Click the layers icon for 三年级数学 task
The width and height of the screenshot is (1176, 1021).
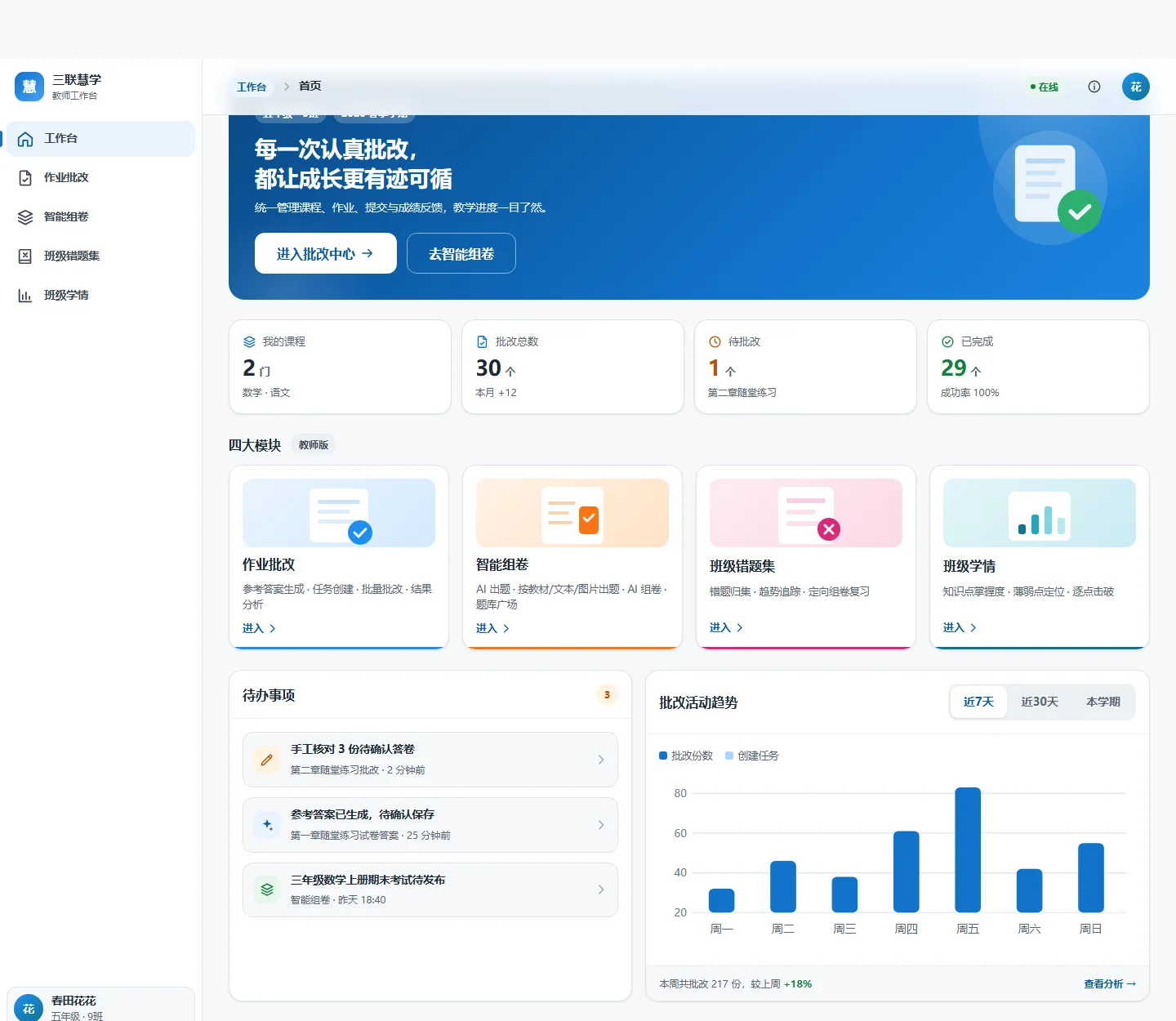tap(267, 889)
